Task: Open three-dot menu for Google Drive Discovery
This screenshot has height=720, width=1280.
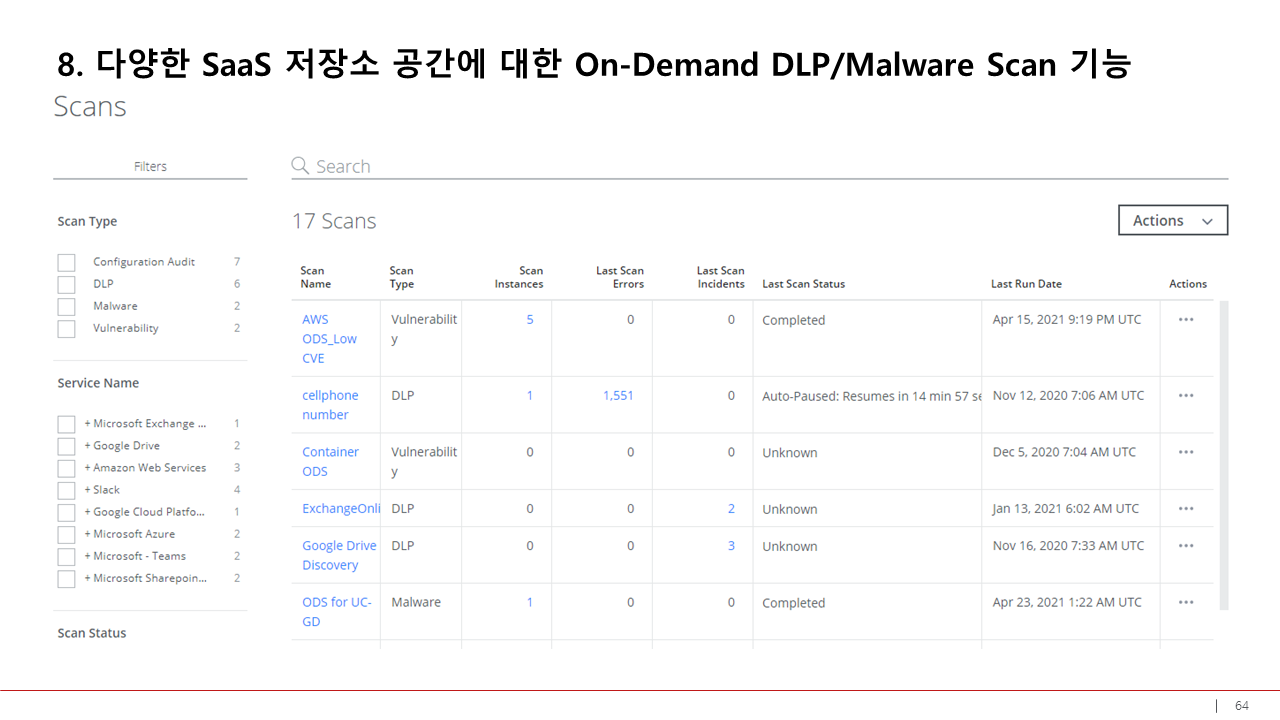Action: (1186, 546)
